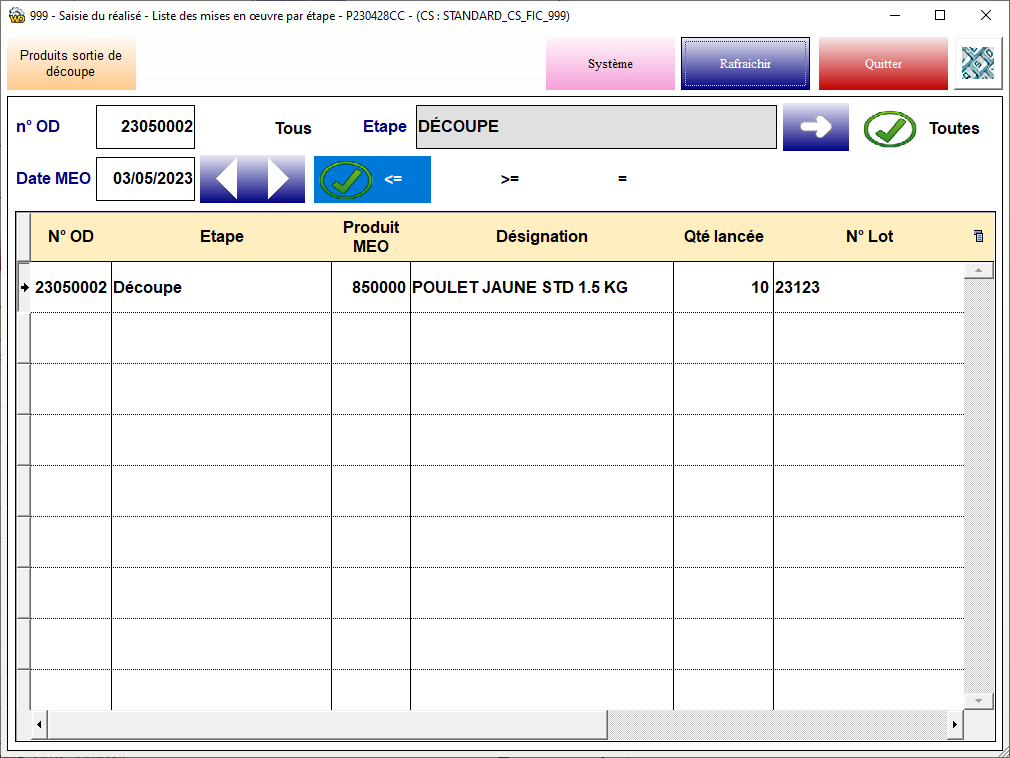Click the n° OD input field
This screenshot has height=758, width=1010.
[146, 127]
